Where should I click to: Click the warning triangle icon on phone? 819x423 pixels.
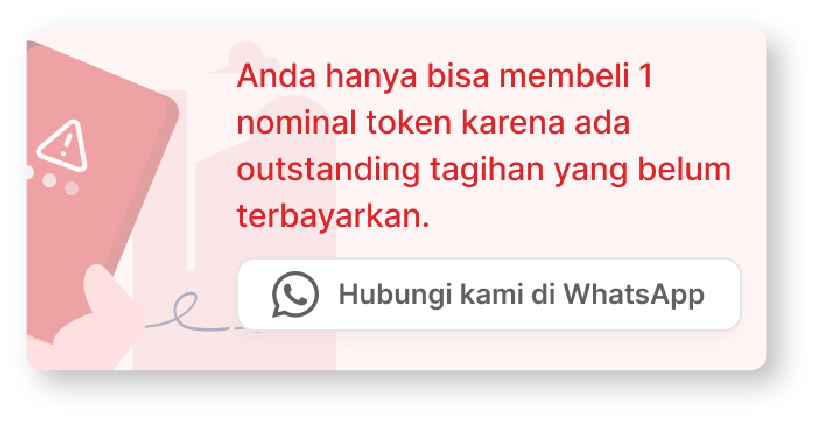tap(63, 147)
